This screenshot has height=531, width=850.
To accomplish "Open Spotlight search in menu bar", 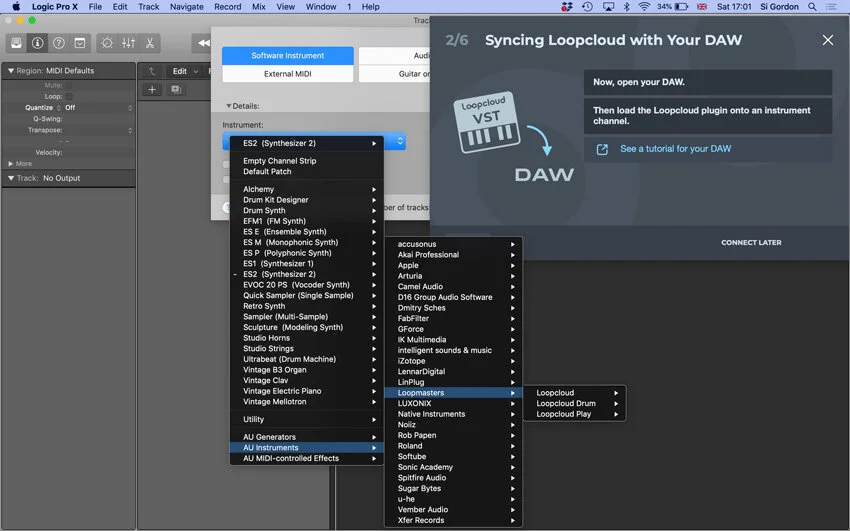I will (x=812, y=7).
